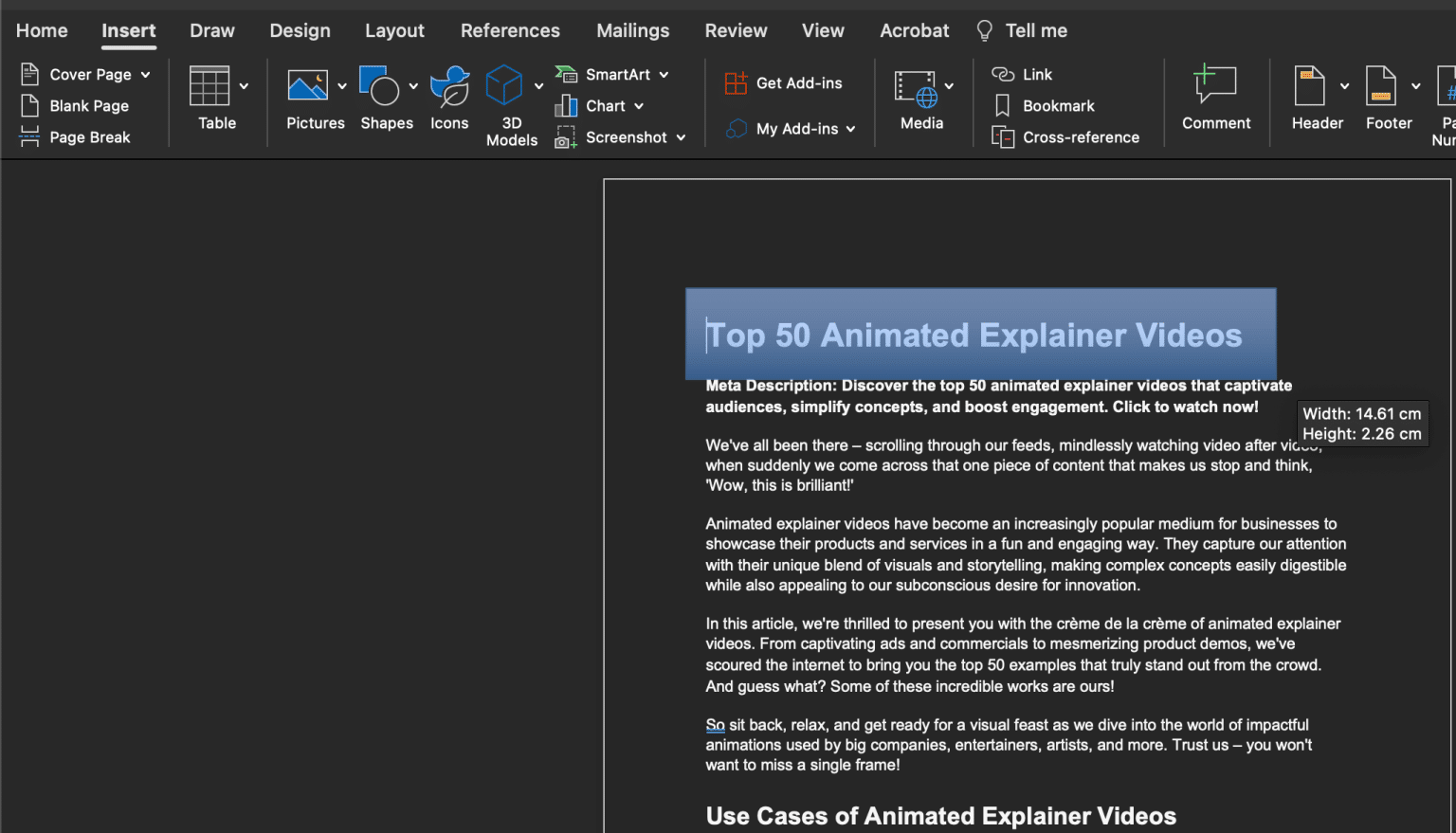
Task: Insert Icons into the document
Action: pos(449,98)
